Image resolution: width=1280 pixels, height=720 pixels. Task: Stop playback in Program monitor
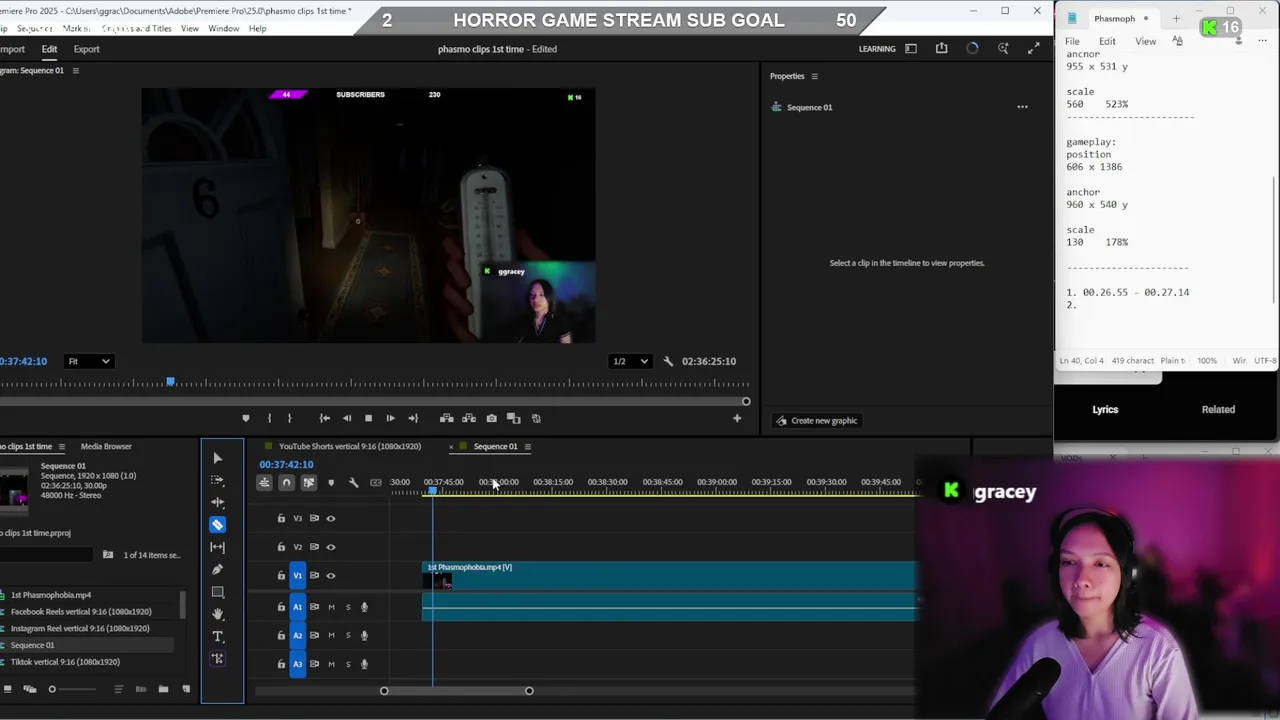(x=368, y=418)
